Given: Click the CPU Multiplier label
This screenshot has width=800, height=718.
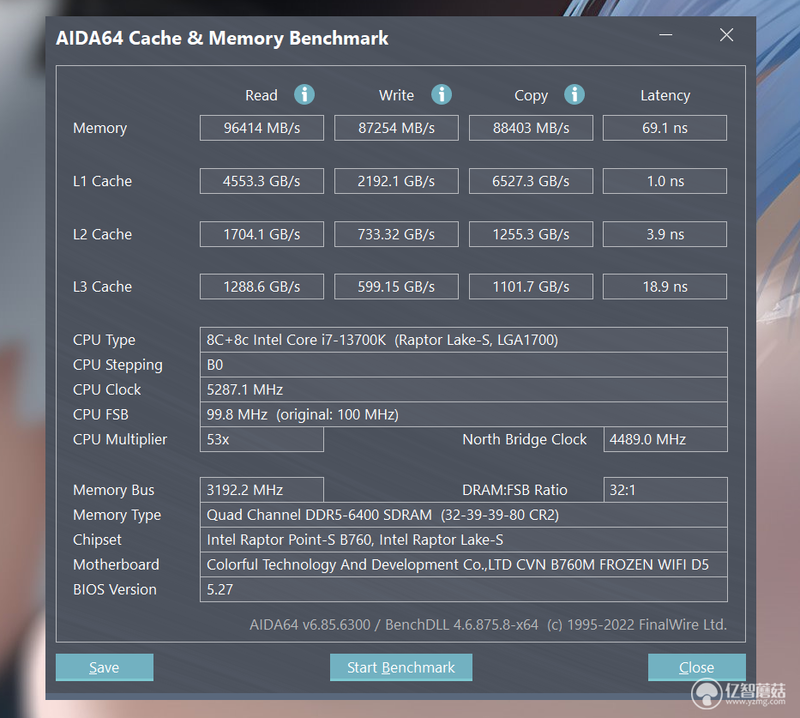Looking at the screenshot, I should click(120, 440).
